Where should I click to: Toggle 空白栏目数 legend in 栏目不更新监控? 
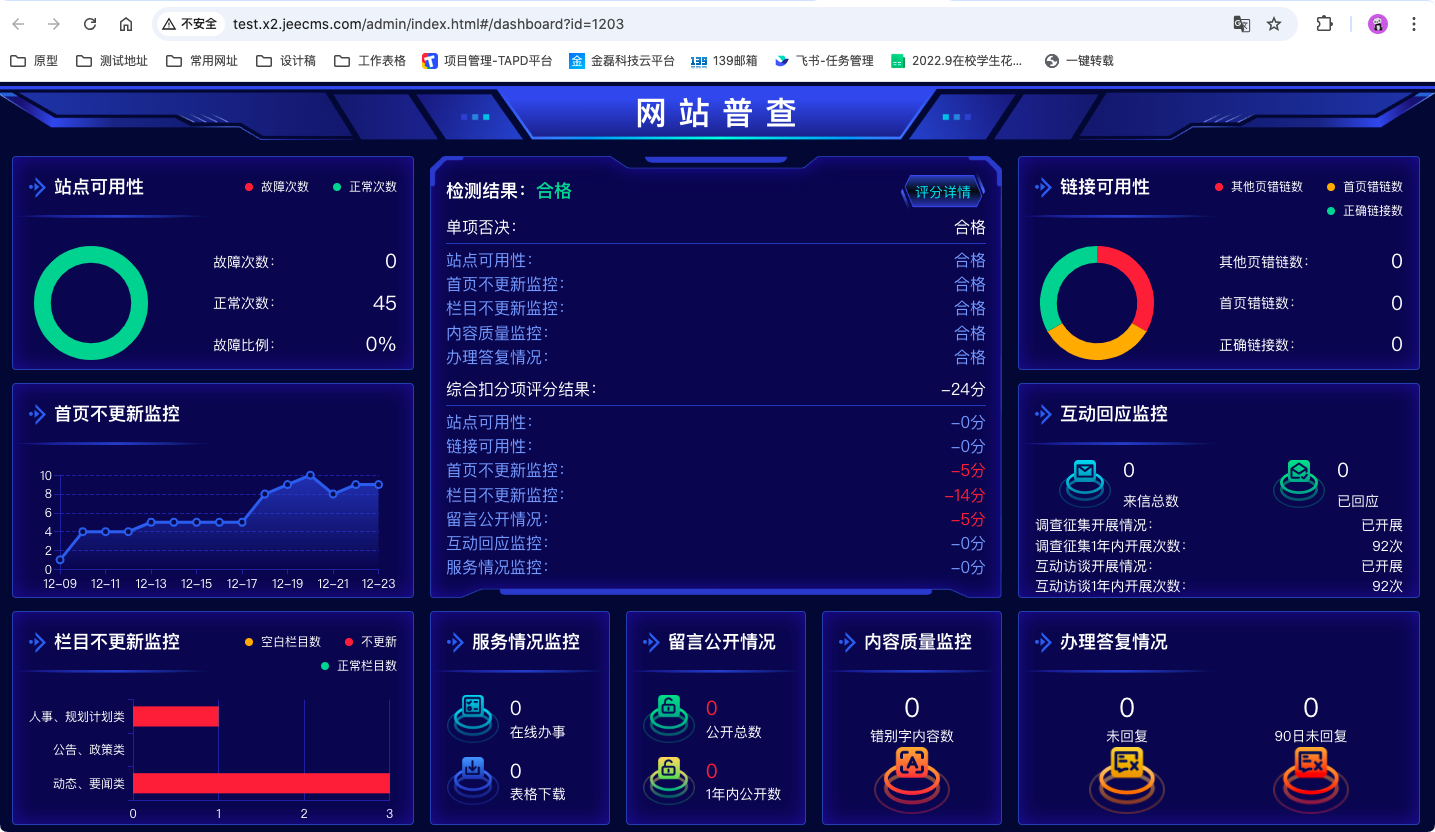282,642
